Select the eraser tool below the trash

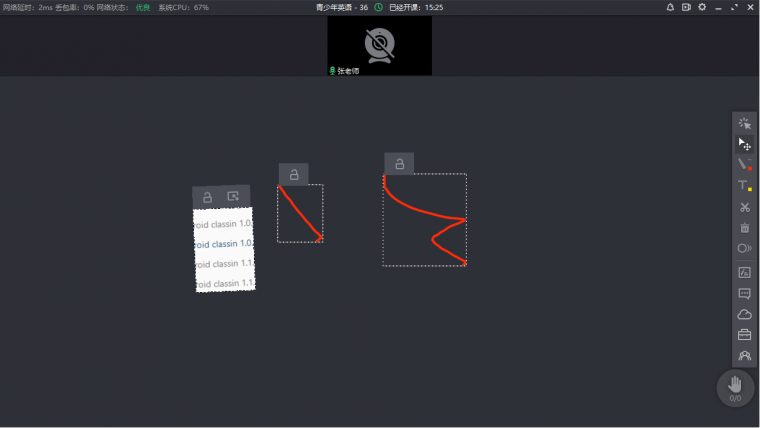[x=744, y=248]
